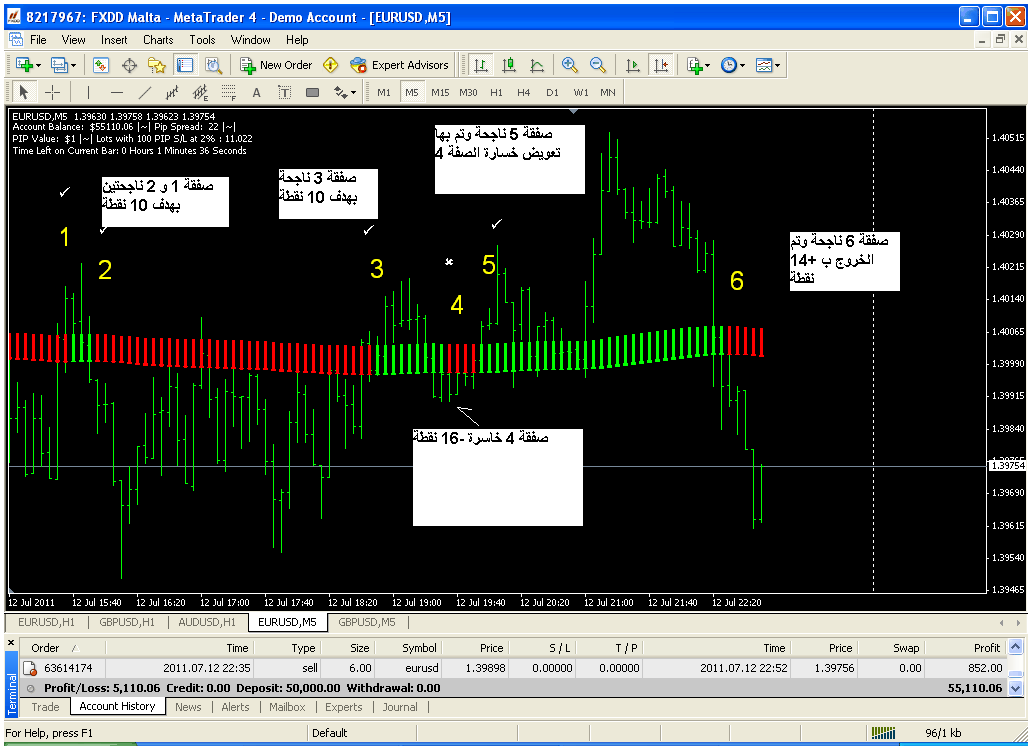This screenshot has height=746, width=1032.
Task: Switch to the GBPUSD,H1 chart tab
Action: [x=126, y=622]
